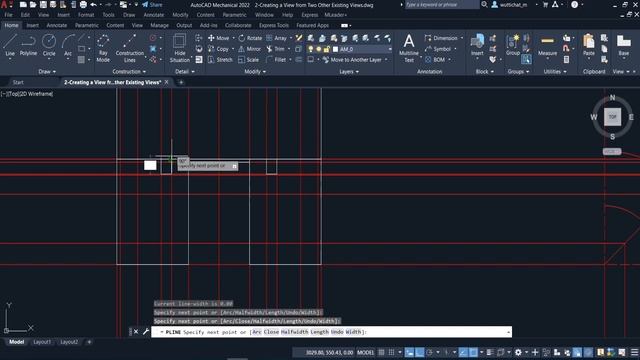Image resolution: width=640 pixels, height=360 pixels.
Task: Open the Express menu
Action: [x=309, y=15]
